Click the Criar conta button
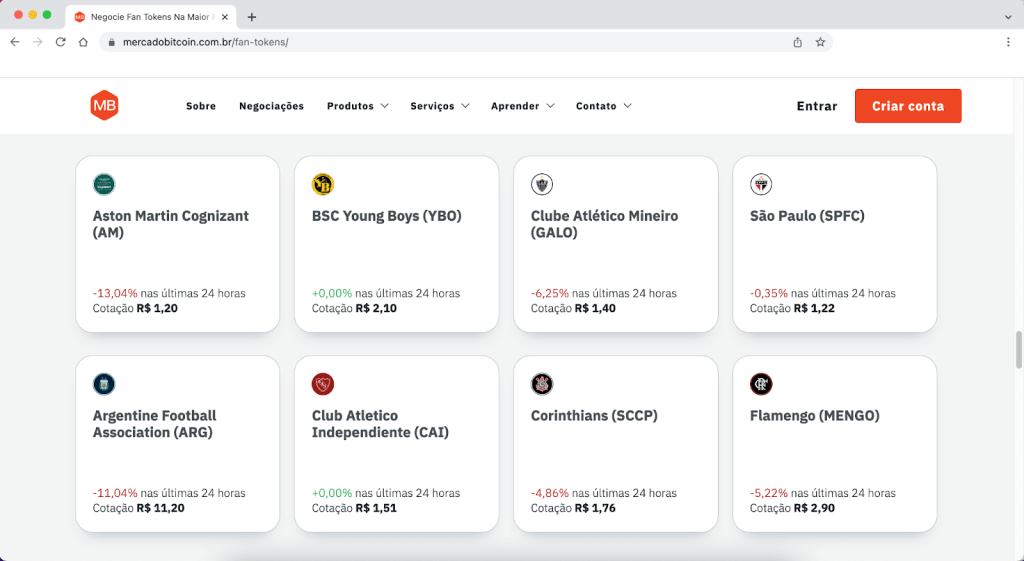This screenshot has height=561, width=1024. point(908,106)
